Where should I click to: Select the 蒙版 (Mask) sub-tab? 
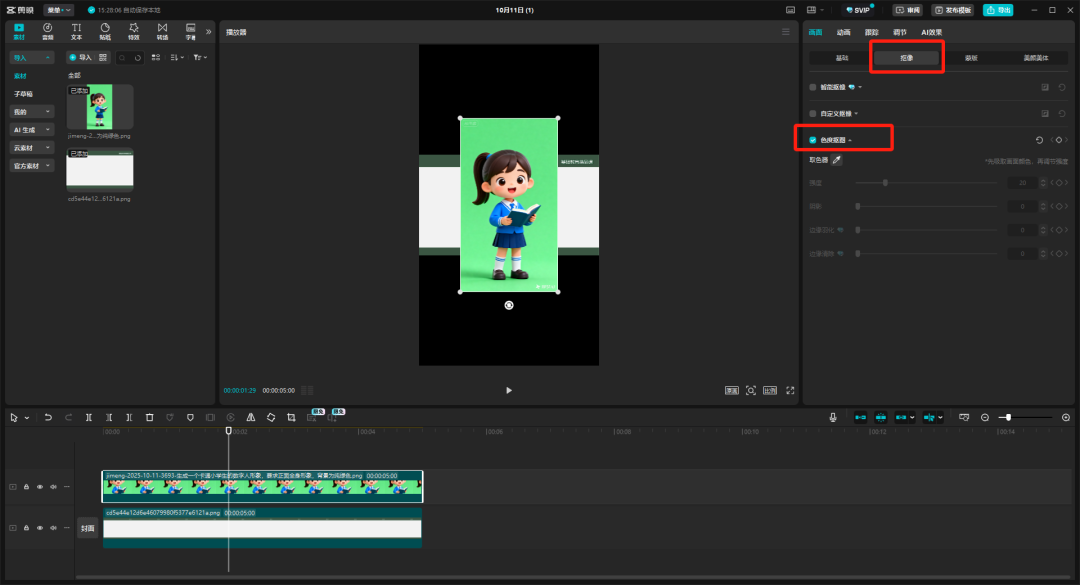[x=971, y=58]
